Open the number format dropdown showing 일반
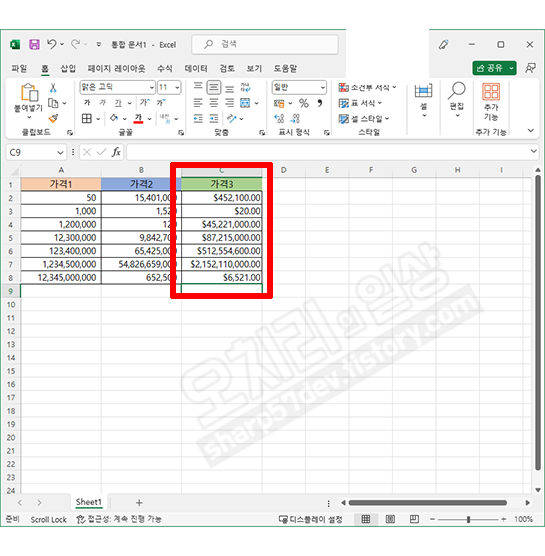This screenshot has height=556, width=545. point(322,87)
